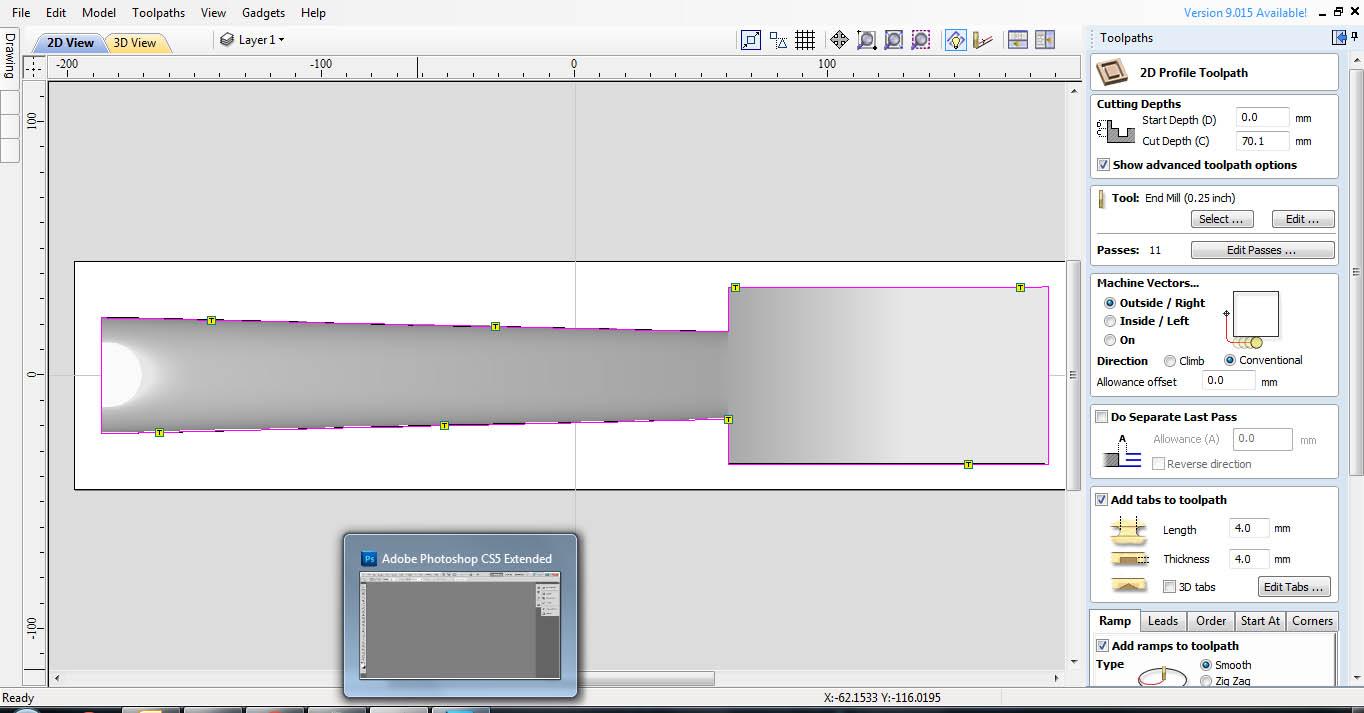This screenshot has height=713, width=1364.
Task: Click the cutting depths diagram icon
Action: click(x=1116, y=131)
